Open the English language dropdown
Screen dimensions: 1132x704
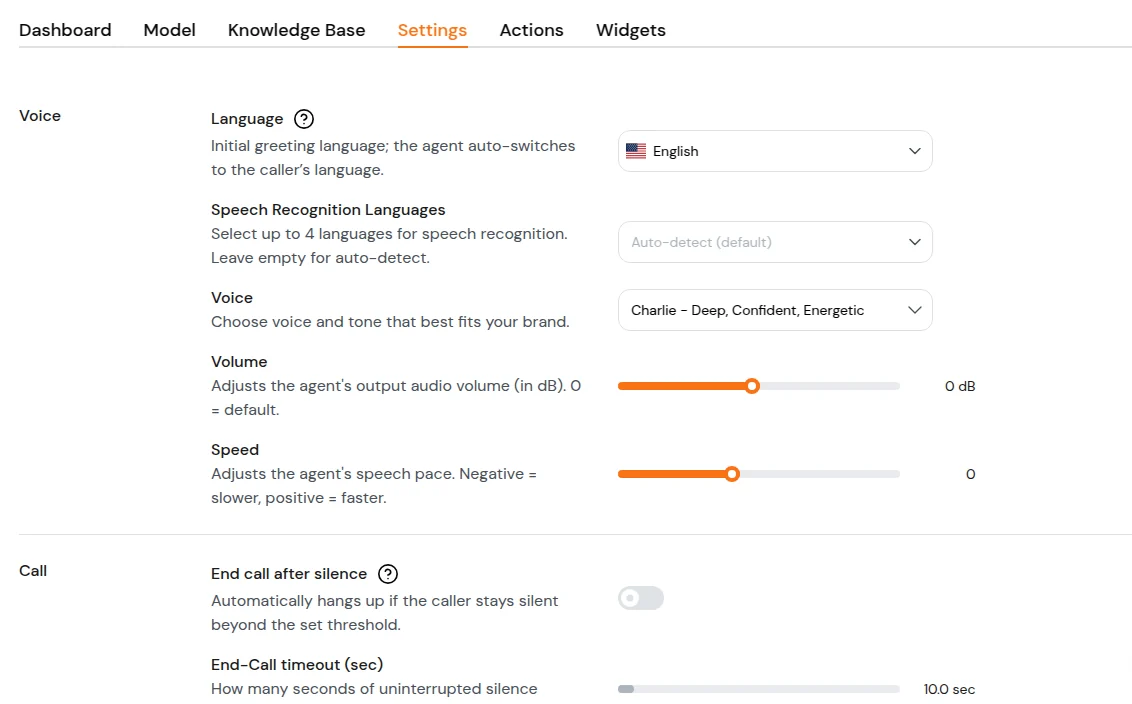pyautogui.click(x=775, y=151)
